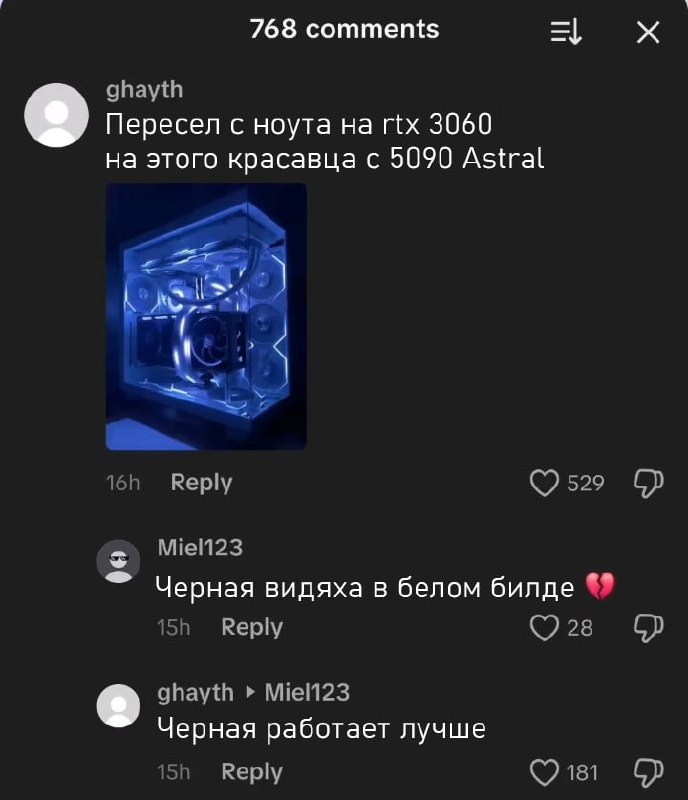Like ghayth's comment with 529 likes
Image resolution: width=688 pixels, height=800 pixels.
tap(544, 483)
